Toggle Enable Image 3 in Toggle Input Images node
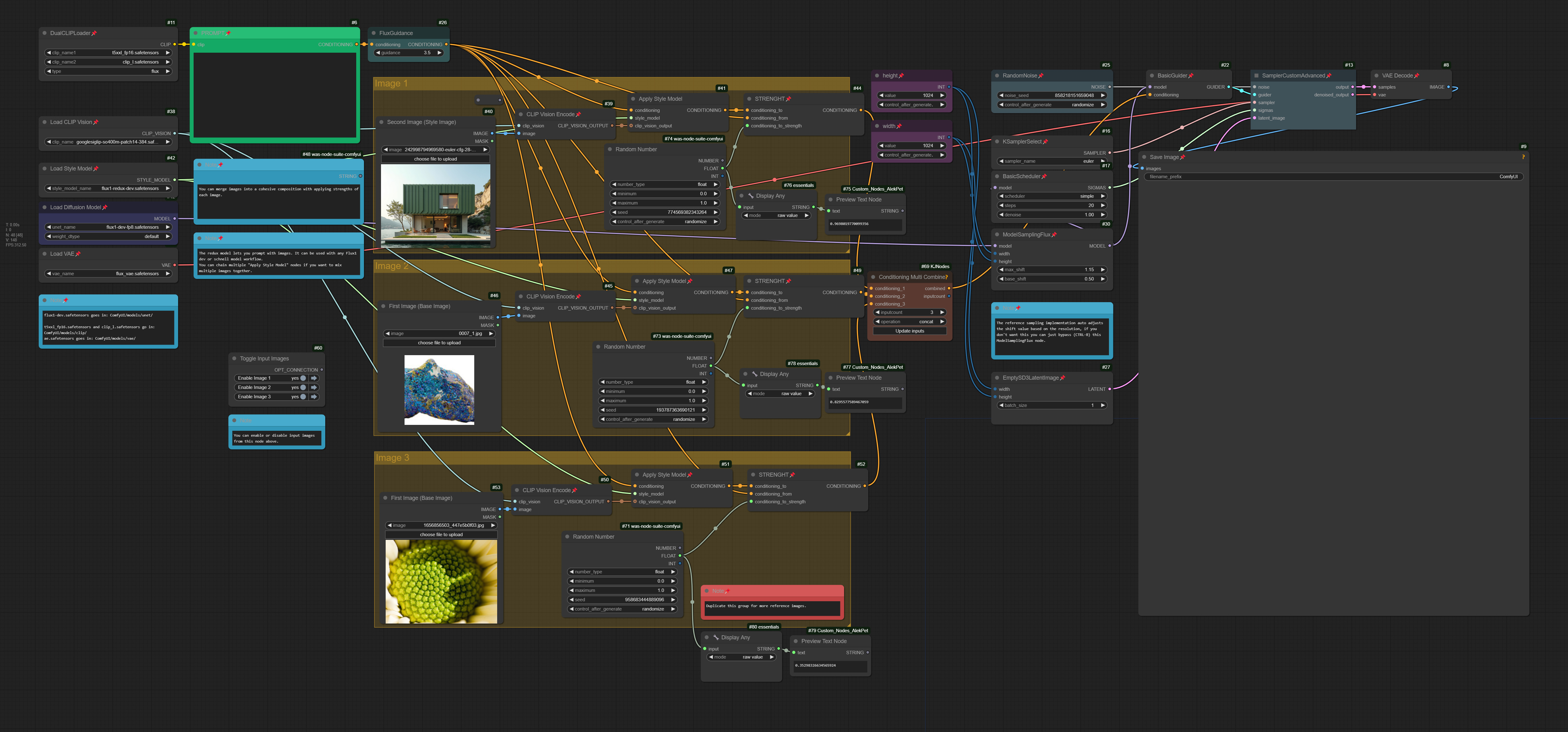The image size is (1568, 732). (x=304, y=396)
